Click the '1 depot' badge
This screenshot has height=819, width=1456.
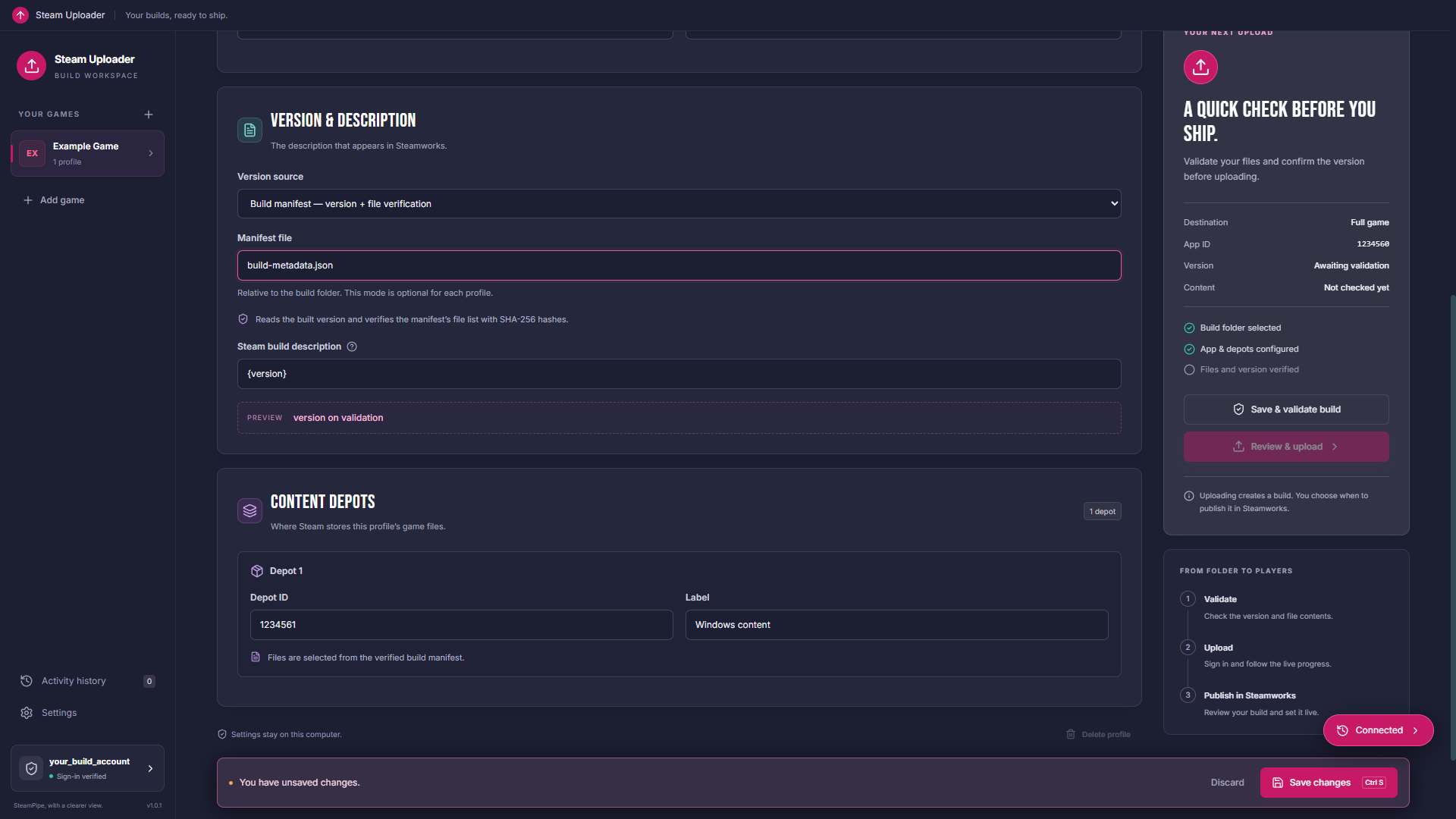[1102, 512]
